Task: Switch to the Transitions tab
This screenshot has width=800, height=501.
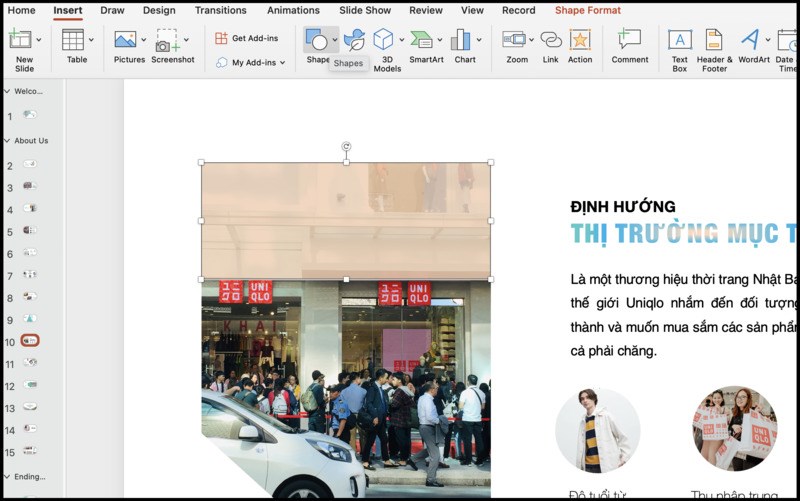Action: click(x=220, y=10)
